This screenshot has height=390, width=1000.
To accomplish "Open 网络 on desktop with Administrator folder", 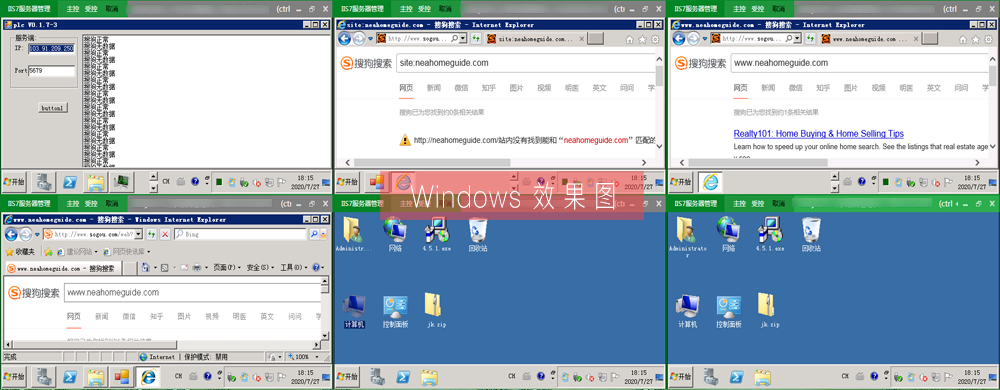I will [x=729, y=235].
